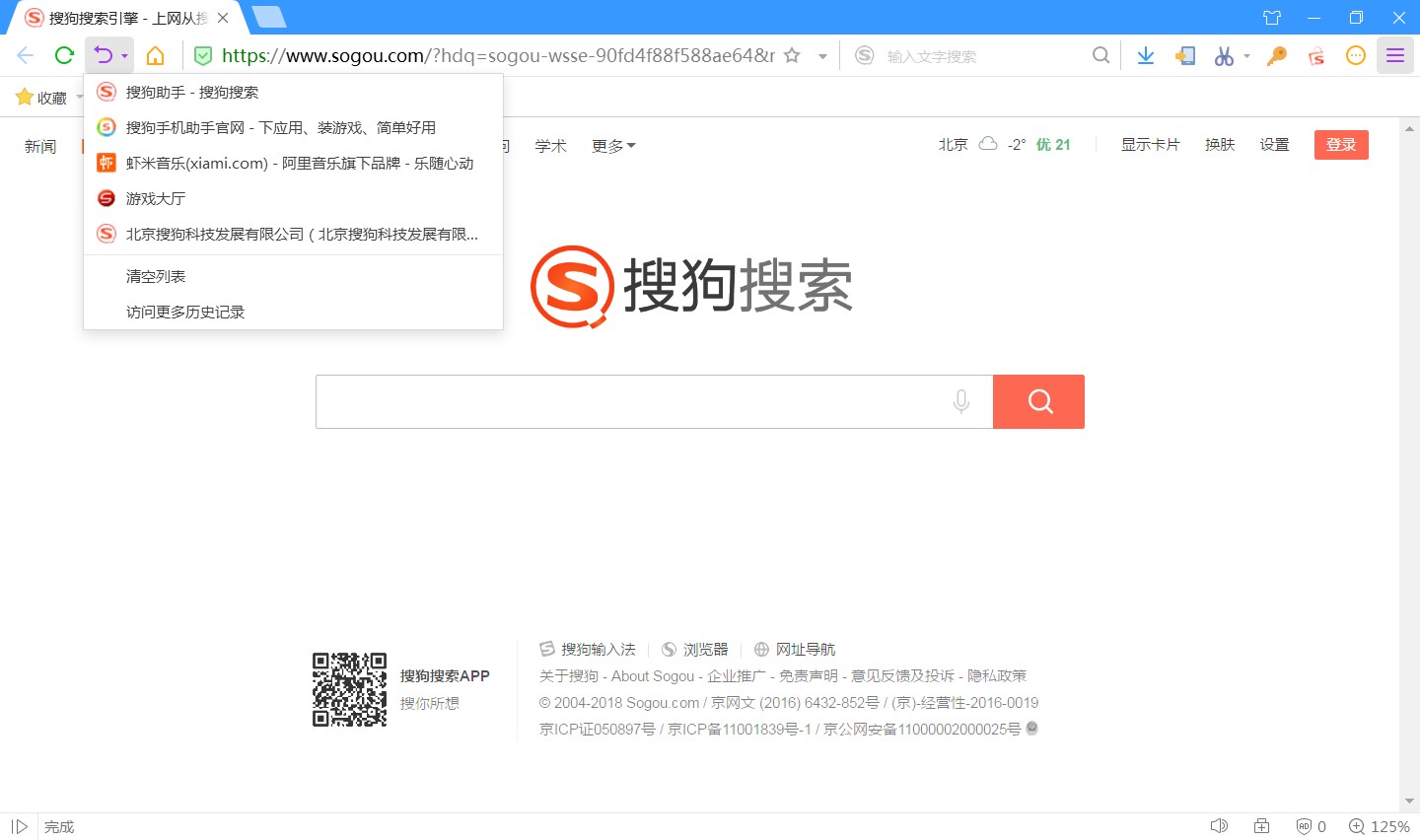Open the hamburger menu icon
Image resolution: width=1420 pixels, height=840 pixels.
[1395, 55]
